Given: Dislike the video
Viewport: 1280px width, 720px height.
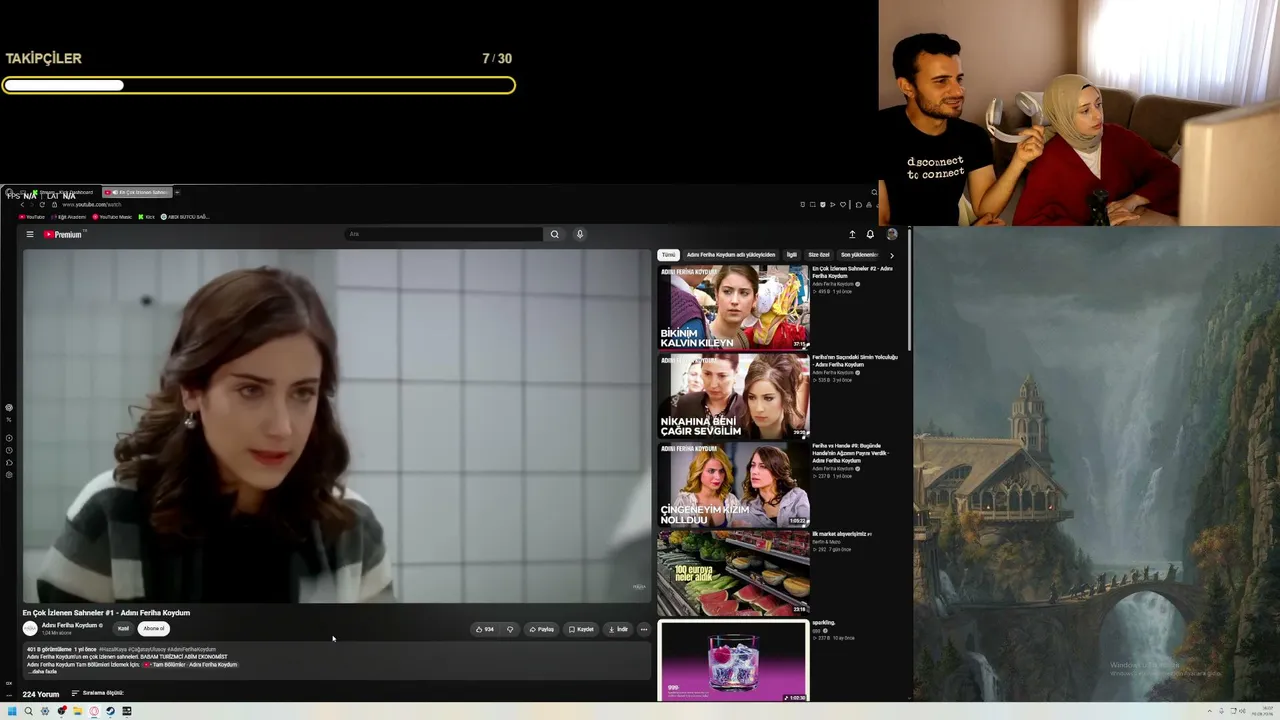Looking at the screenshot, I should coord(510,629).
